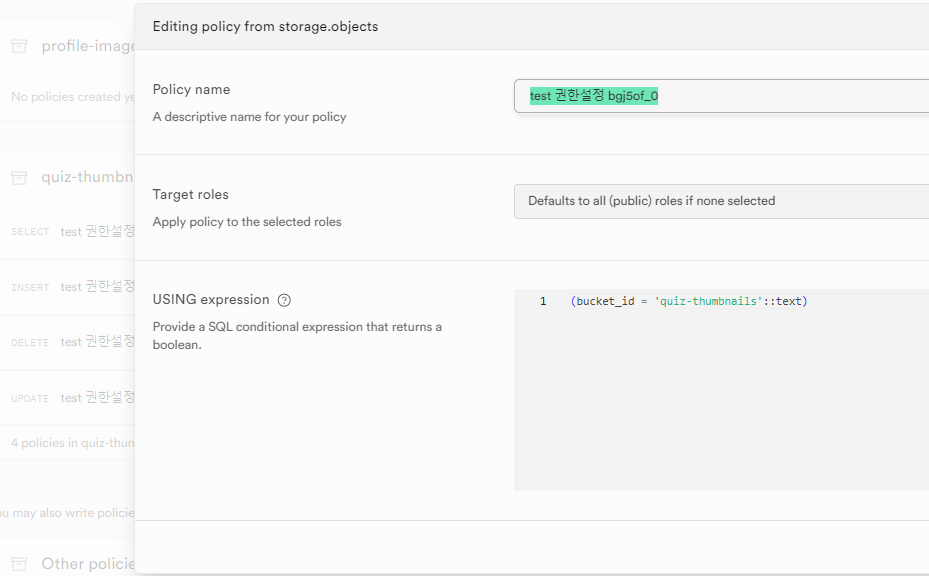
Task: Click the Editing policy from storage.objects header
Action: [x=265, y=26]
